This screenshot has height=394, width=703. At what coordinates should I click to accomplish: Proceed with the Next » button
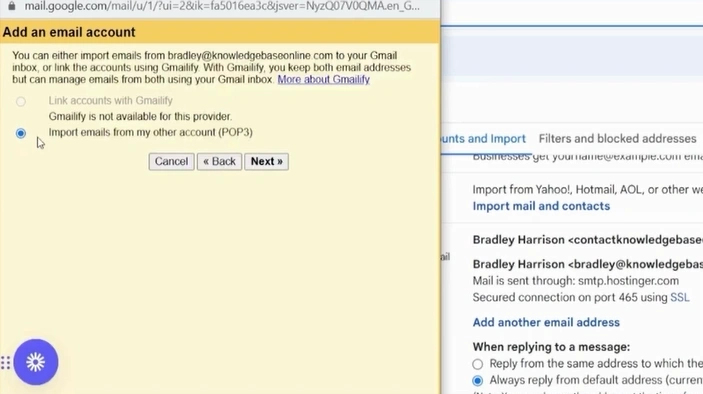click(266, 161)
